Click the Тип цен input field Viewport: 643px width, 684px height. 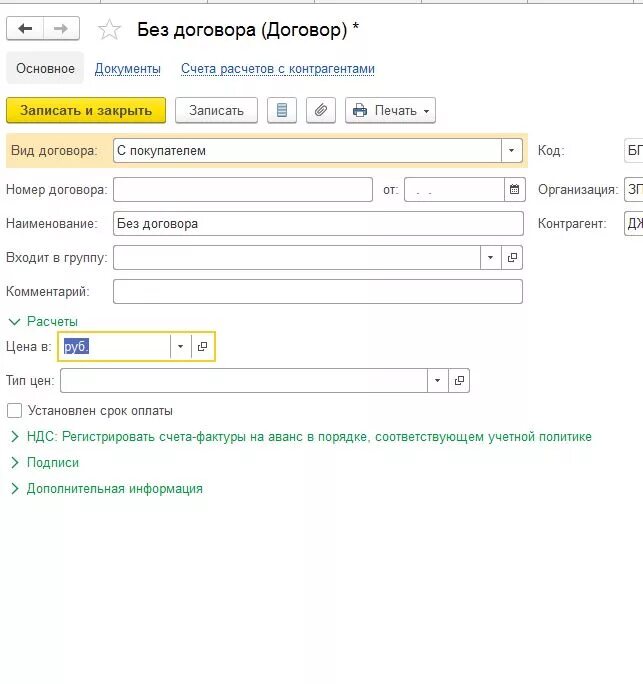tap(244, 380)
